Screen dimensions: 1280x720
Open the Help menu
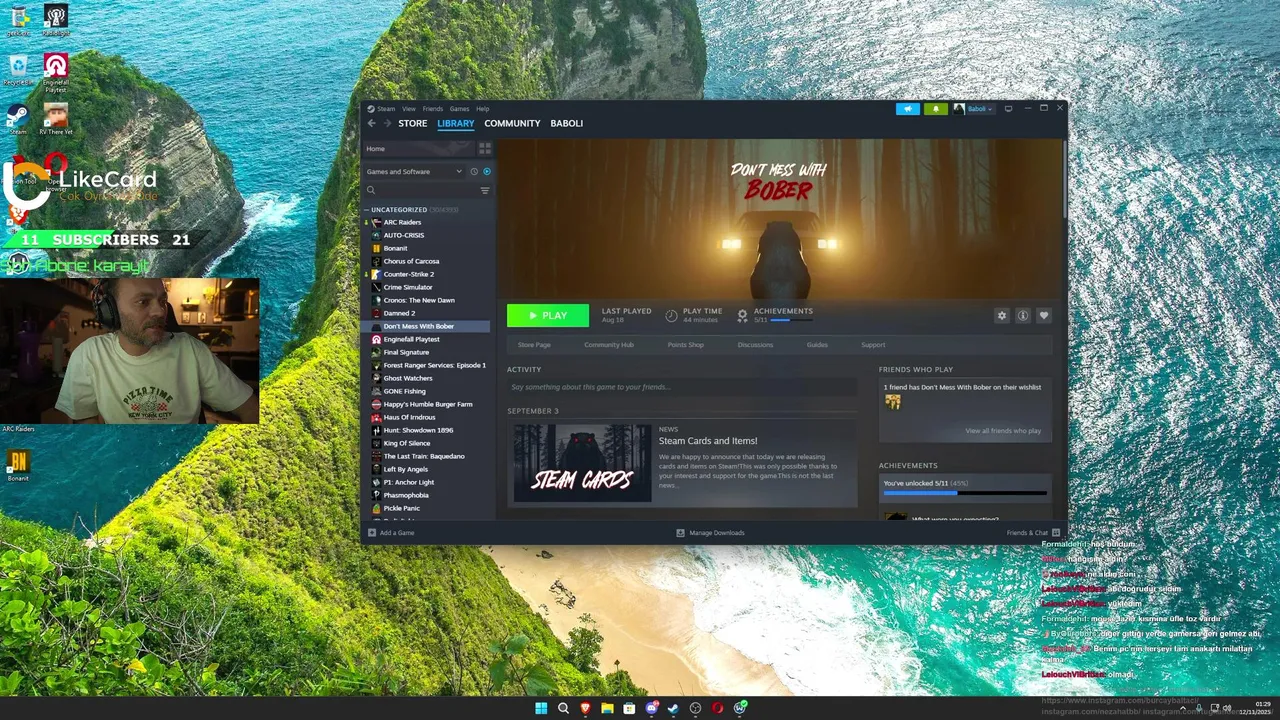pyautogui.click(x=482, y=108)
